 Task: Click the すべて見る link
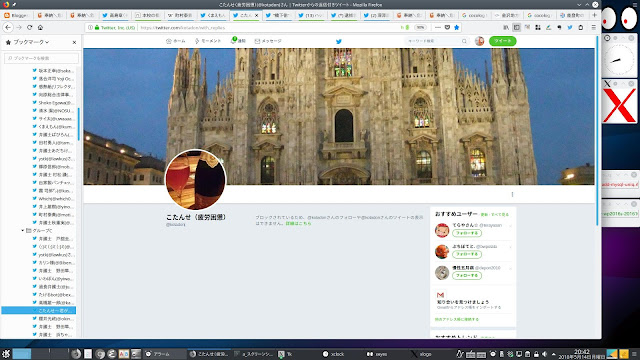pos(500,215)
